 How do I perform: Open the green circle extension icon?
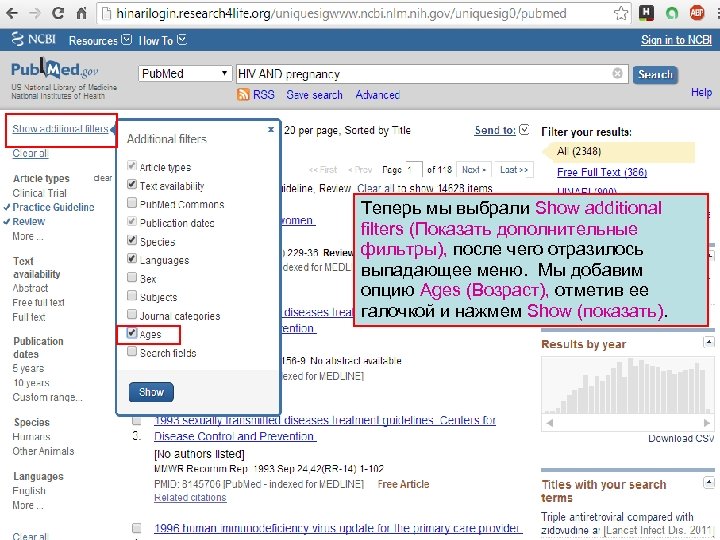click(x=672, y=13)
